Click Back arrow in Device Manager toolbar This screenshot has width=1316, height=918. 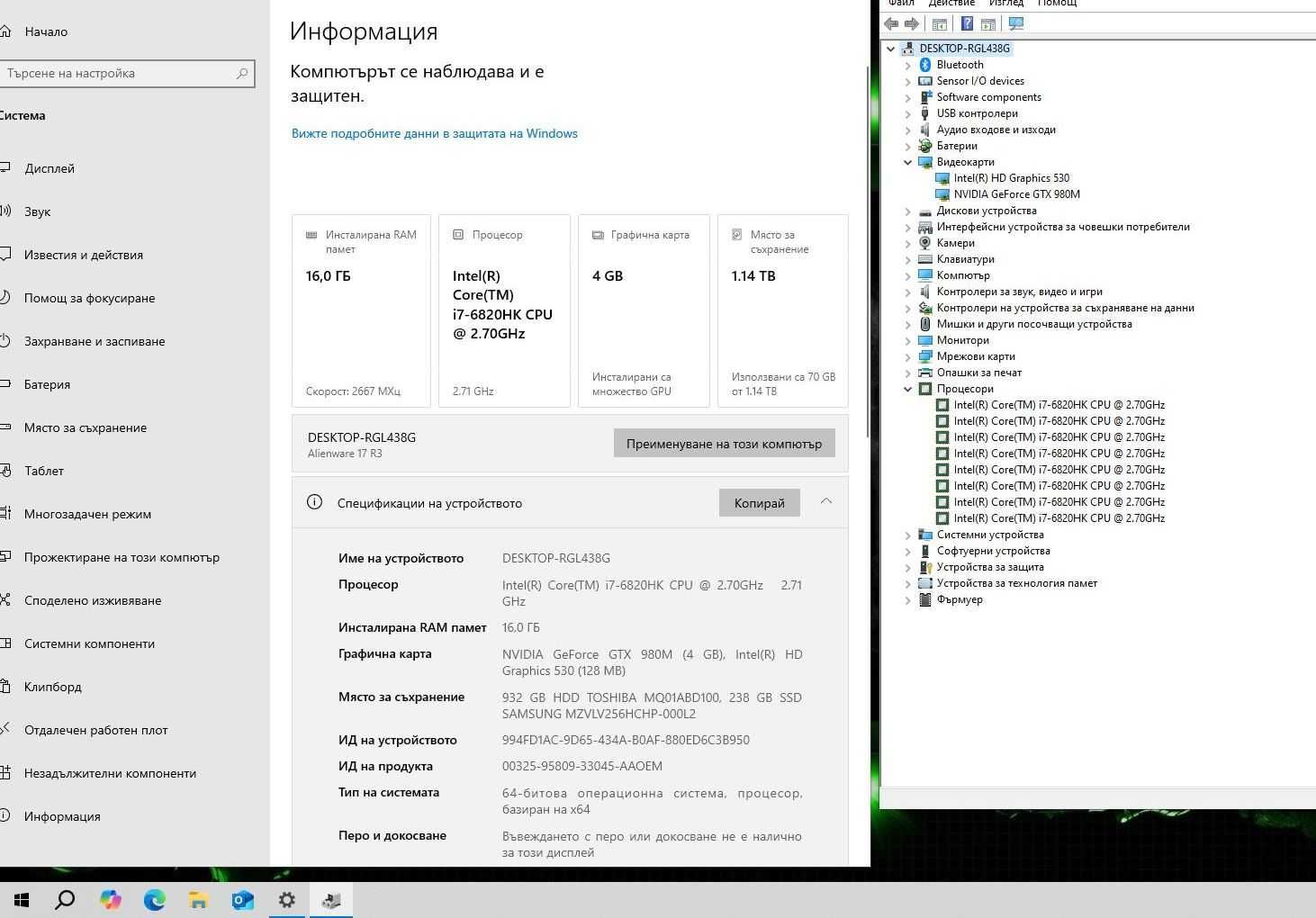891,23
